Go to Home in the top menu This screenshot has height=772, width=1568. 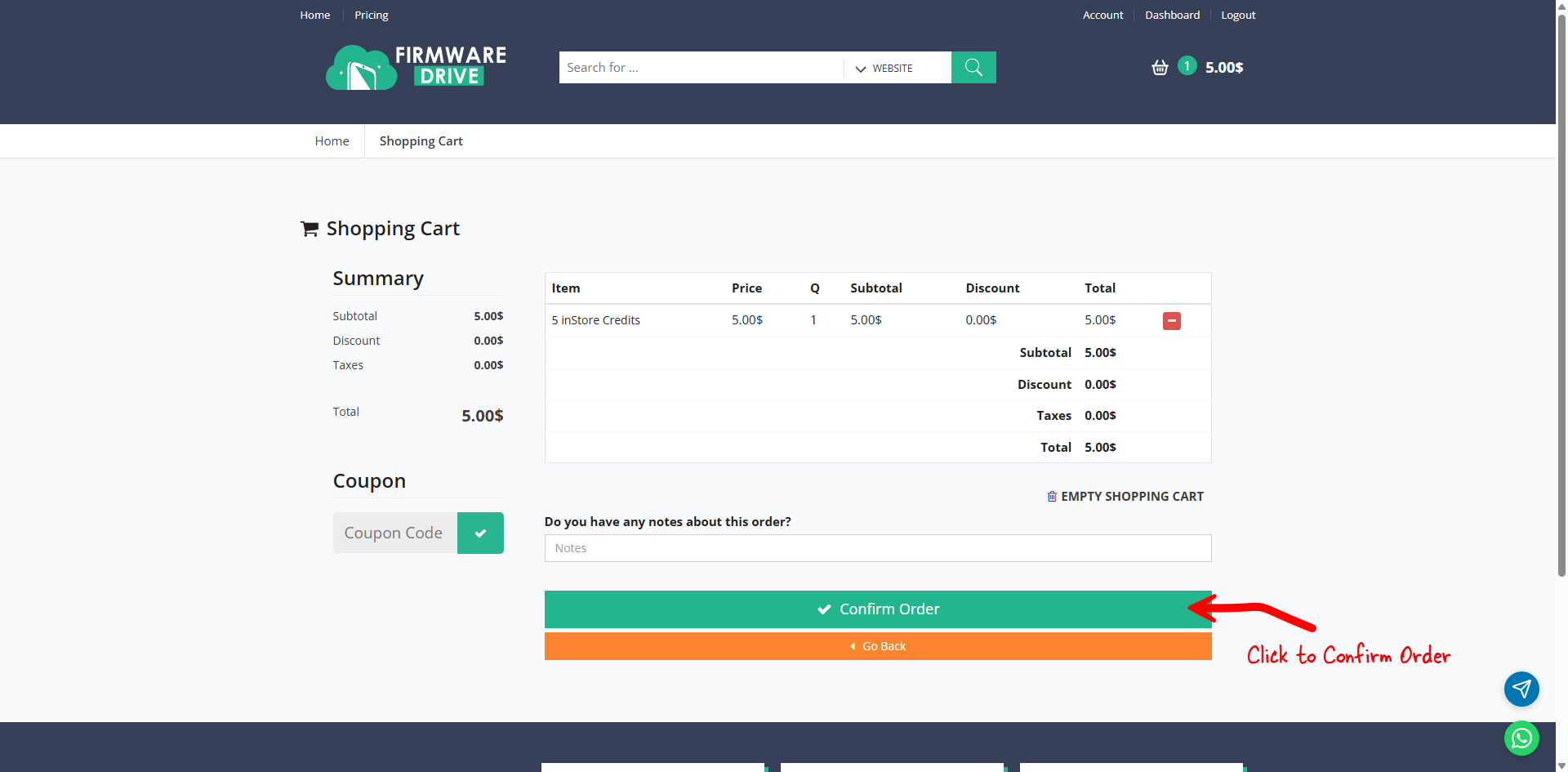314,15
